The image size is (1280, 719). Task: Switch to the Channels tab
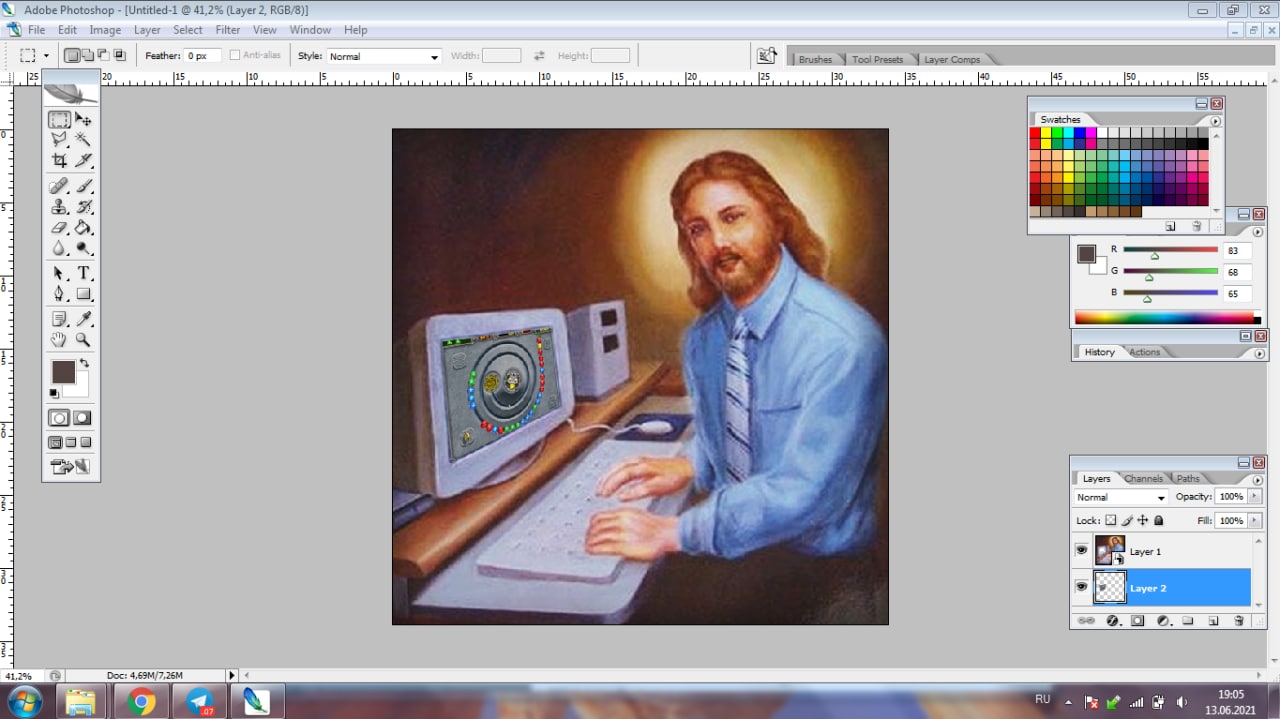pos(1144,479)
